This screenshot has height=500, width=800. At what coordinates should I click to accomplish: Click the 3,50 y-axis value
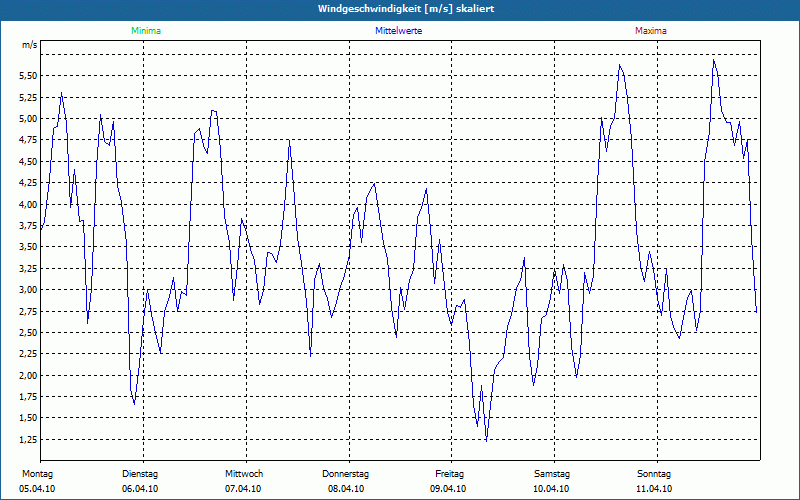tap(29, 247)
